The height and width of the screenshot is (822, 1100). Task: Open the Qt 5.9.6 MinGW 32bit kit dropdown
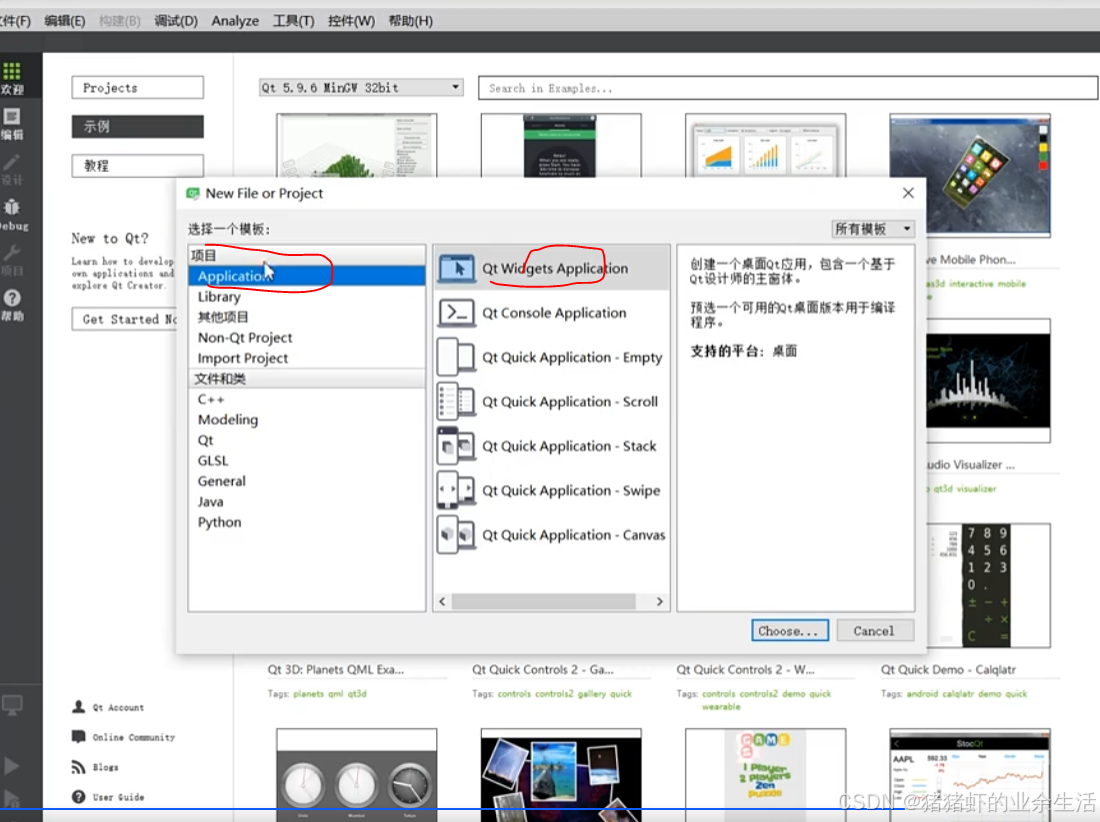(x=361, y=88)
